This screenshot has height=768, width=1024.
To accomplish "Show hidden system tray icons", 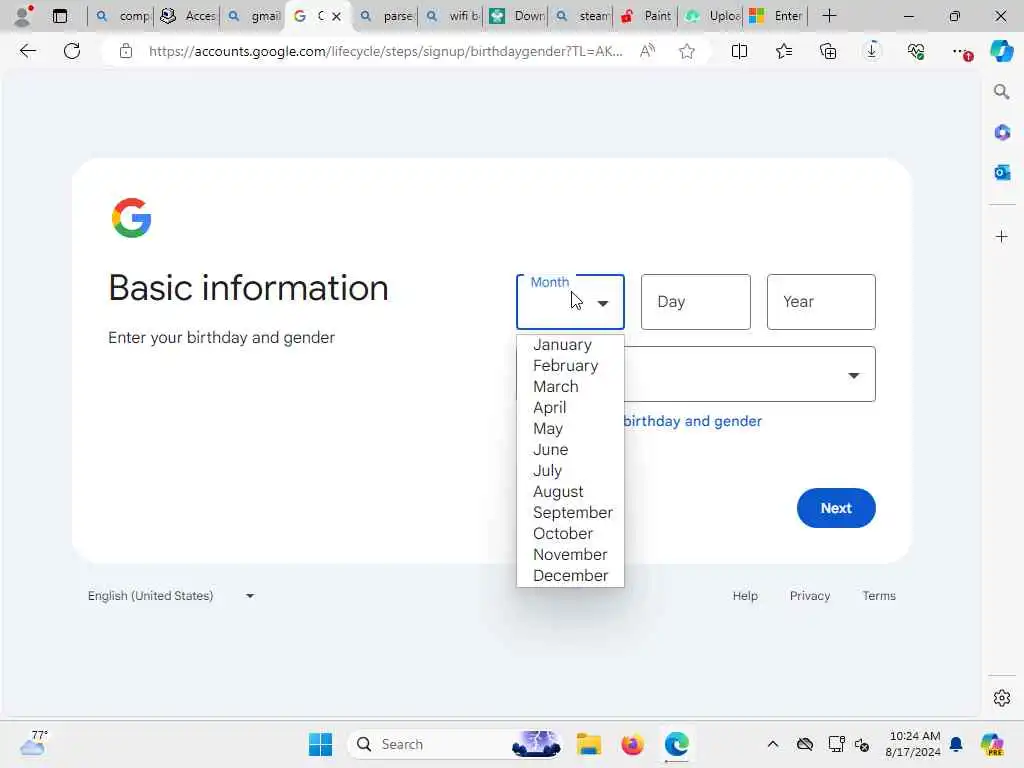I will pyautogui.click(x=773, y=744).
